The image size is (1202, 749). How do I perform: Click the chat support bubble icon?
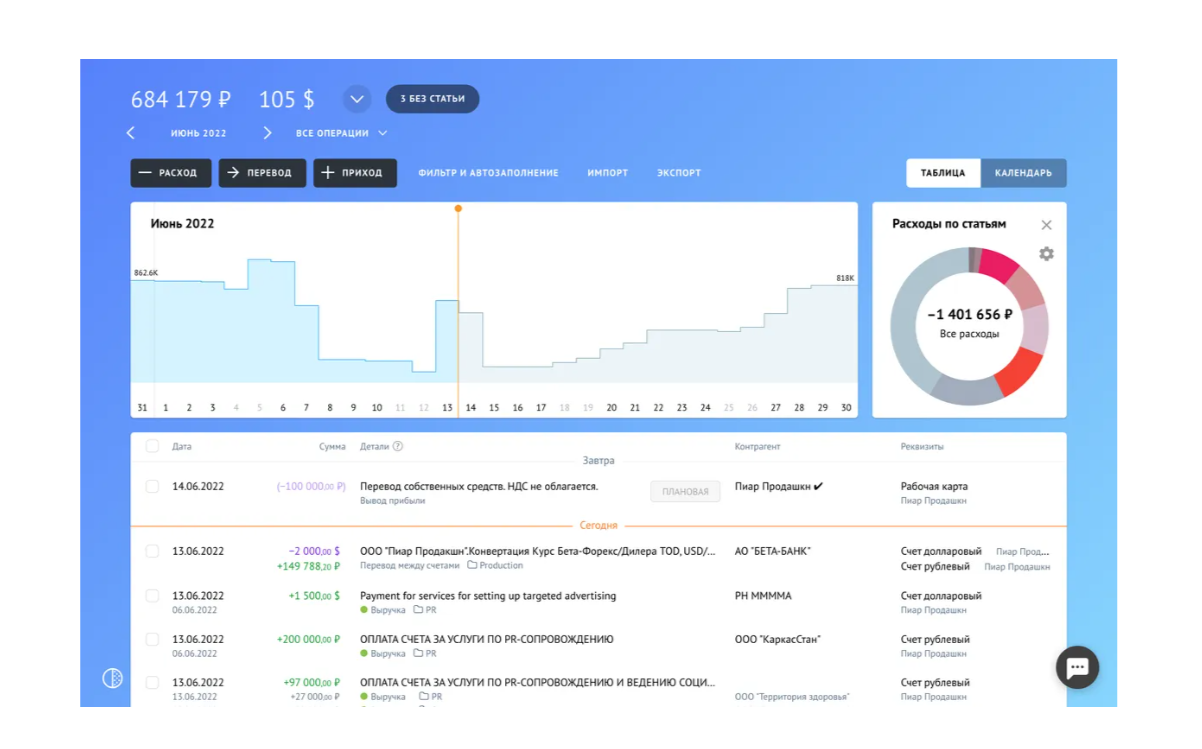tap(1077, 668)
